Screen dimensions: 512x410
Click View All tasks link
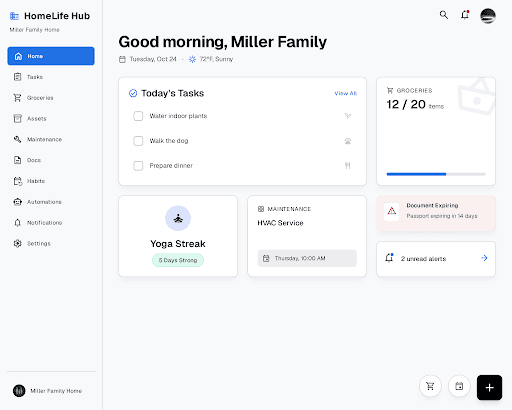[x=346, y=93]
